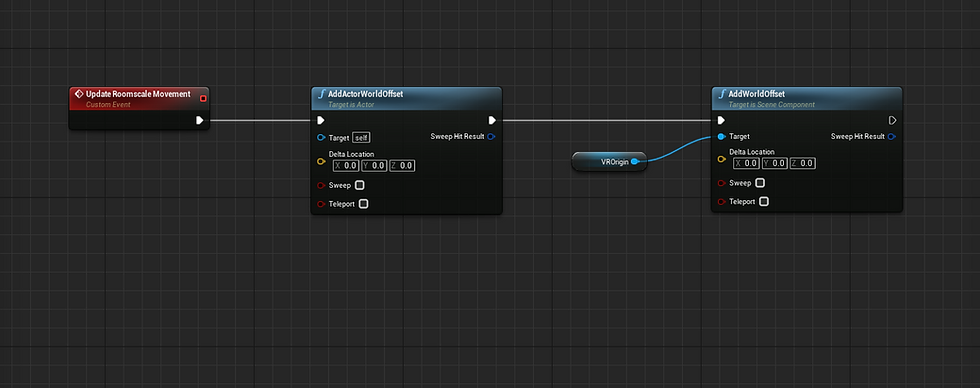Click Delta Location pin on AddWorldOffset

[721, 159]
